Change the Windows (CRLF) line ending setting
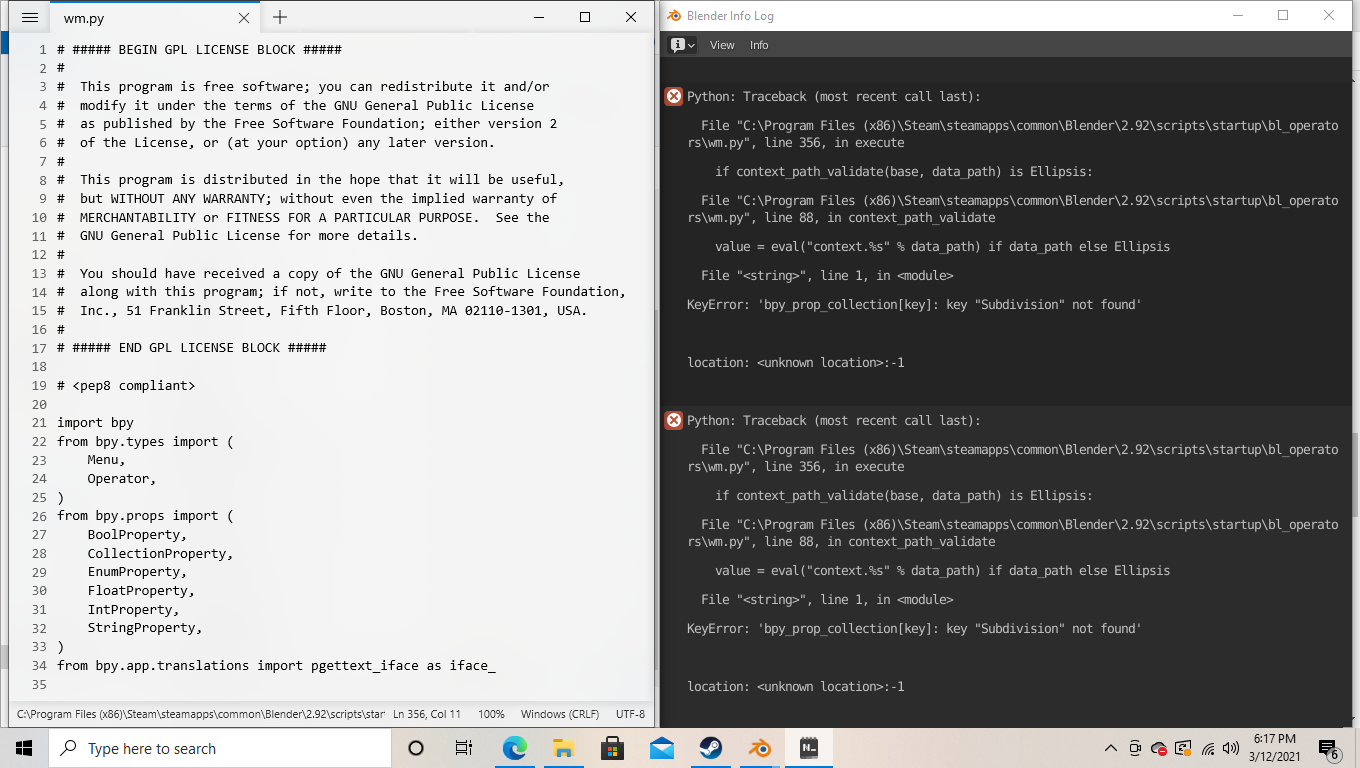Screen dimensions: 1360x768 point(560,714)
